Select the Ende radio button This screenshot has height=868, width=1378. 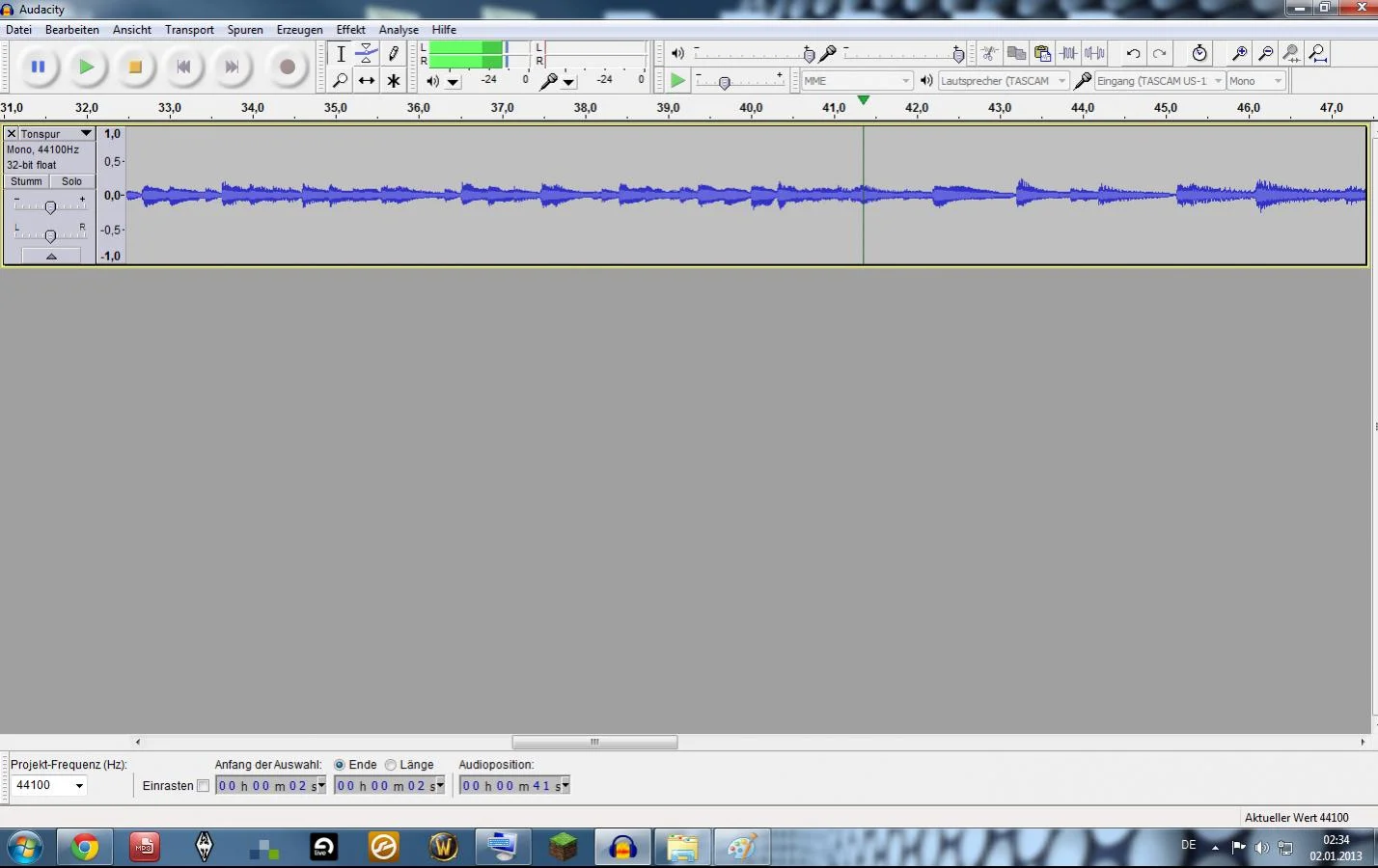tap(340, 765)
